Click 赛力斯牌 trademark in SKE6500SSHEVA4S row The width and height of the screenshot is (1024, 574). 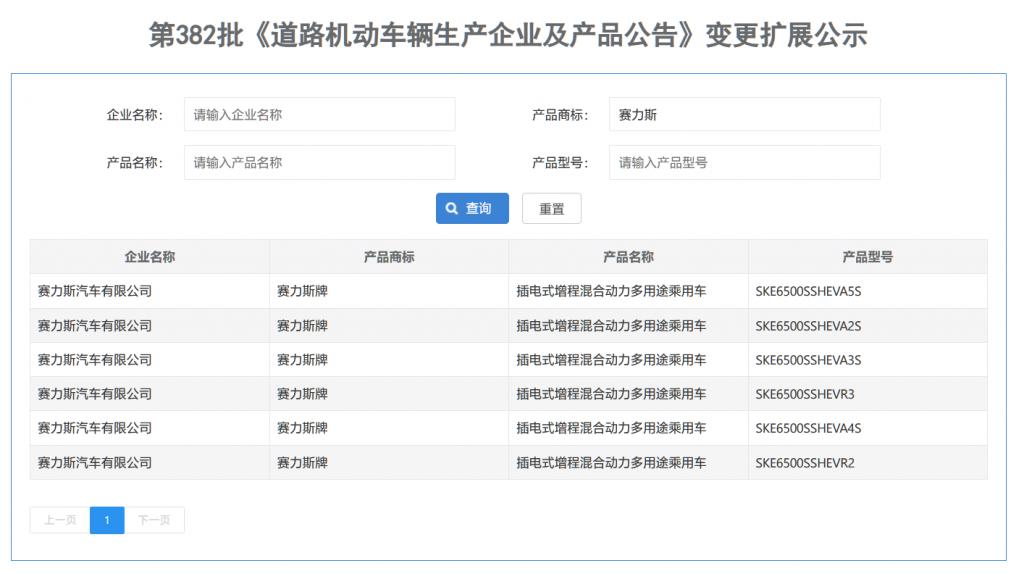pyautogui.click(x=302, y=428)
